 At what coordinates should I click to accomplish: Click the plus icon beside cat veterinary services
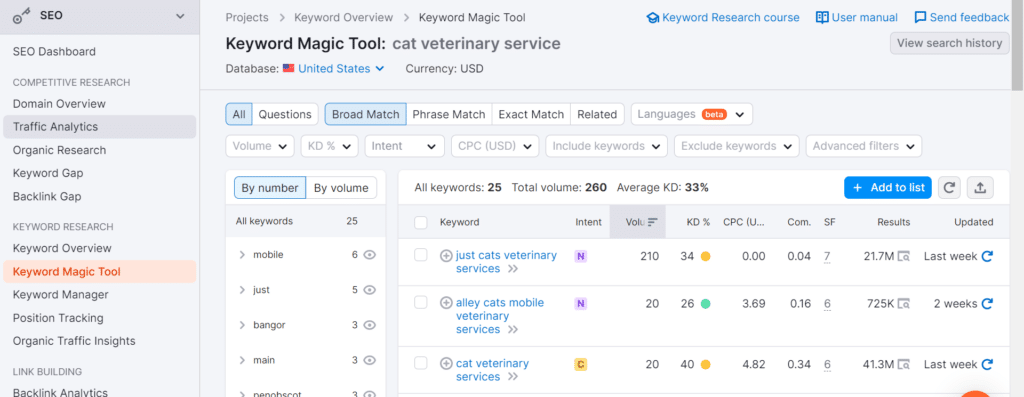click(446, 363)
